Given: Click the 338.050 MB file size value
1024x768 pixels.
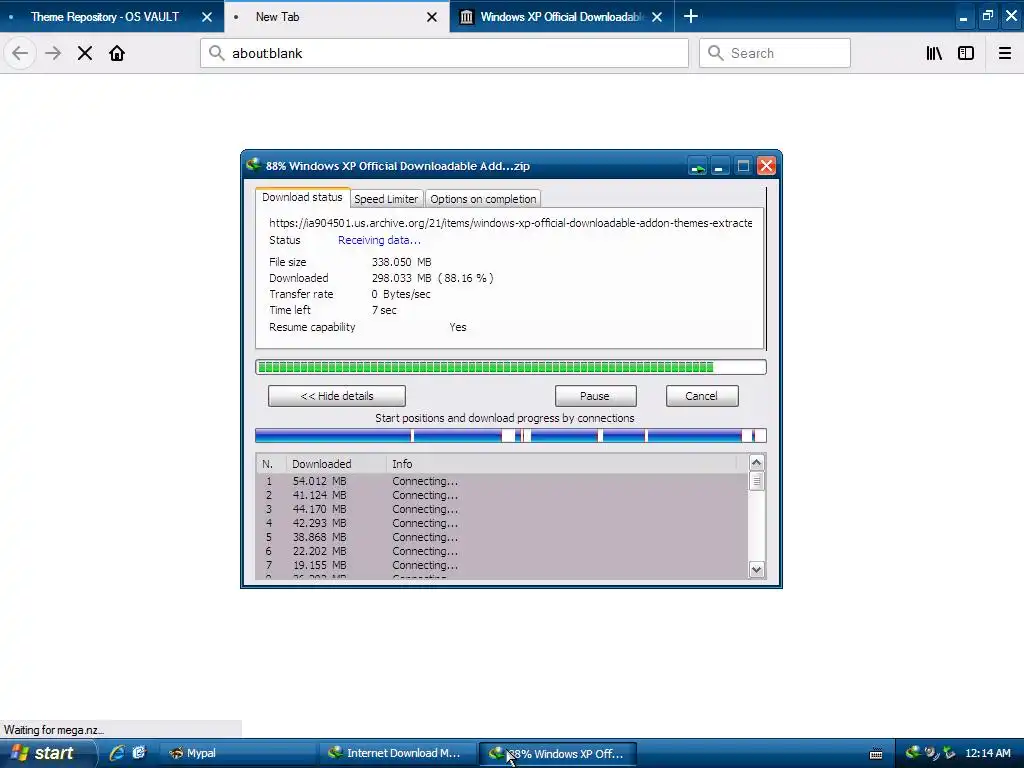Looking at the screenshot, I should (402, 262).
